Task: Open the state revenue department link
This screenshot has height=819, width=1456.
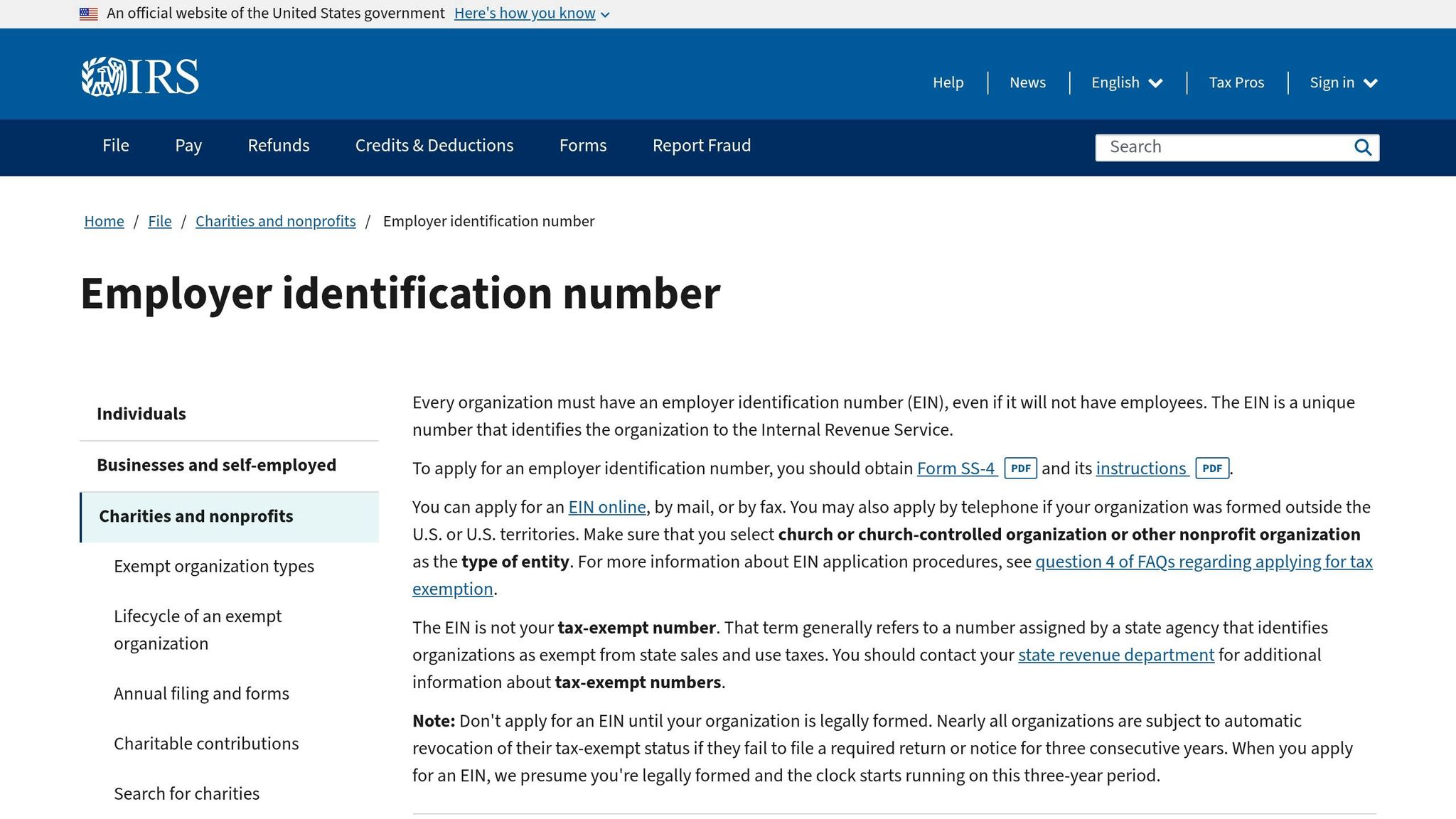Action: tap(1116, 655)
